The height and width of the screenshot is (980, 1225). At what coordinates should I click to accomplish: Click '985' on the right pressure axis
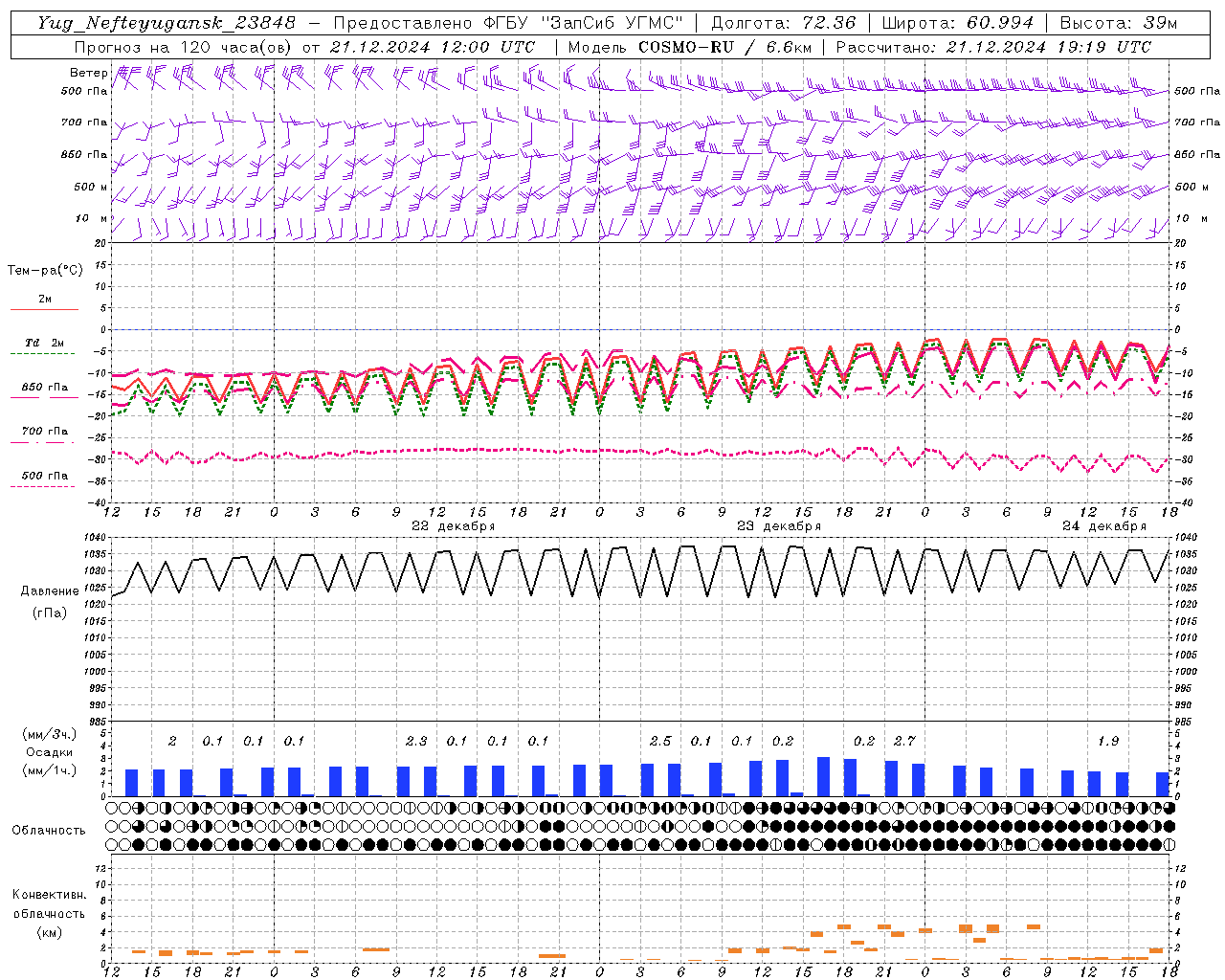1183,722
